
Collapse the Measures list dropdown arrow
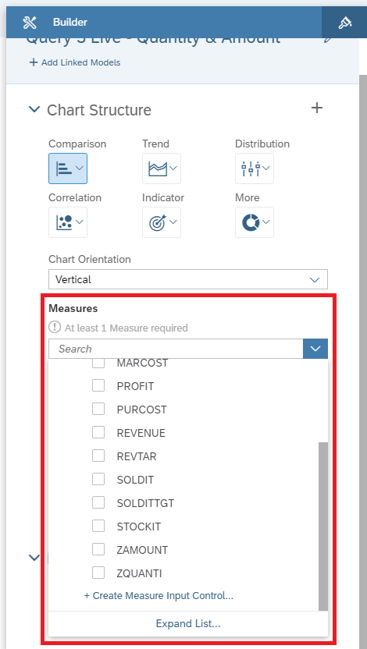pos(315,349)
